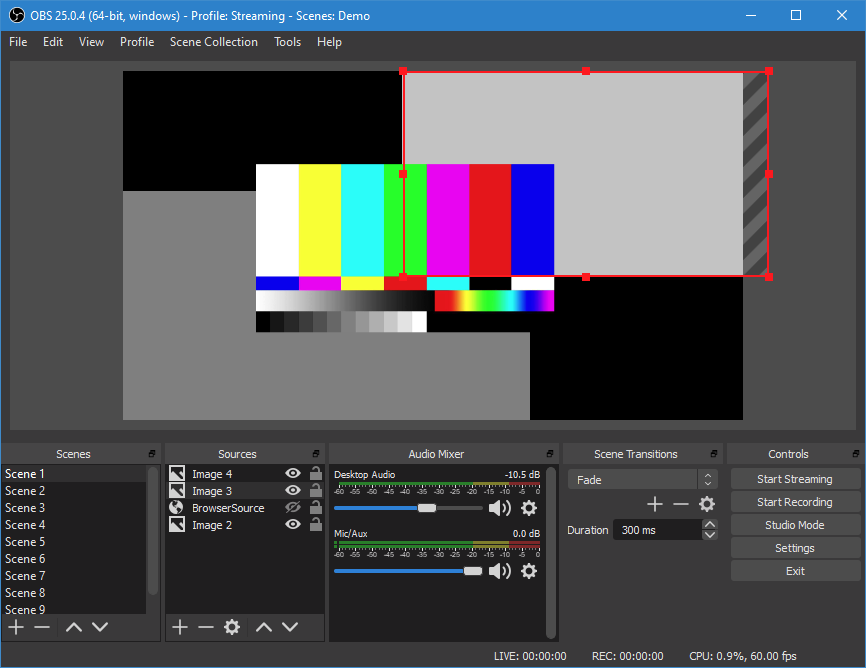Open the Fade transition dropdown

707,479
